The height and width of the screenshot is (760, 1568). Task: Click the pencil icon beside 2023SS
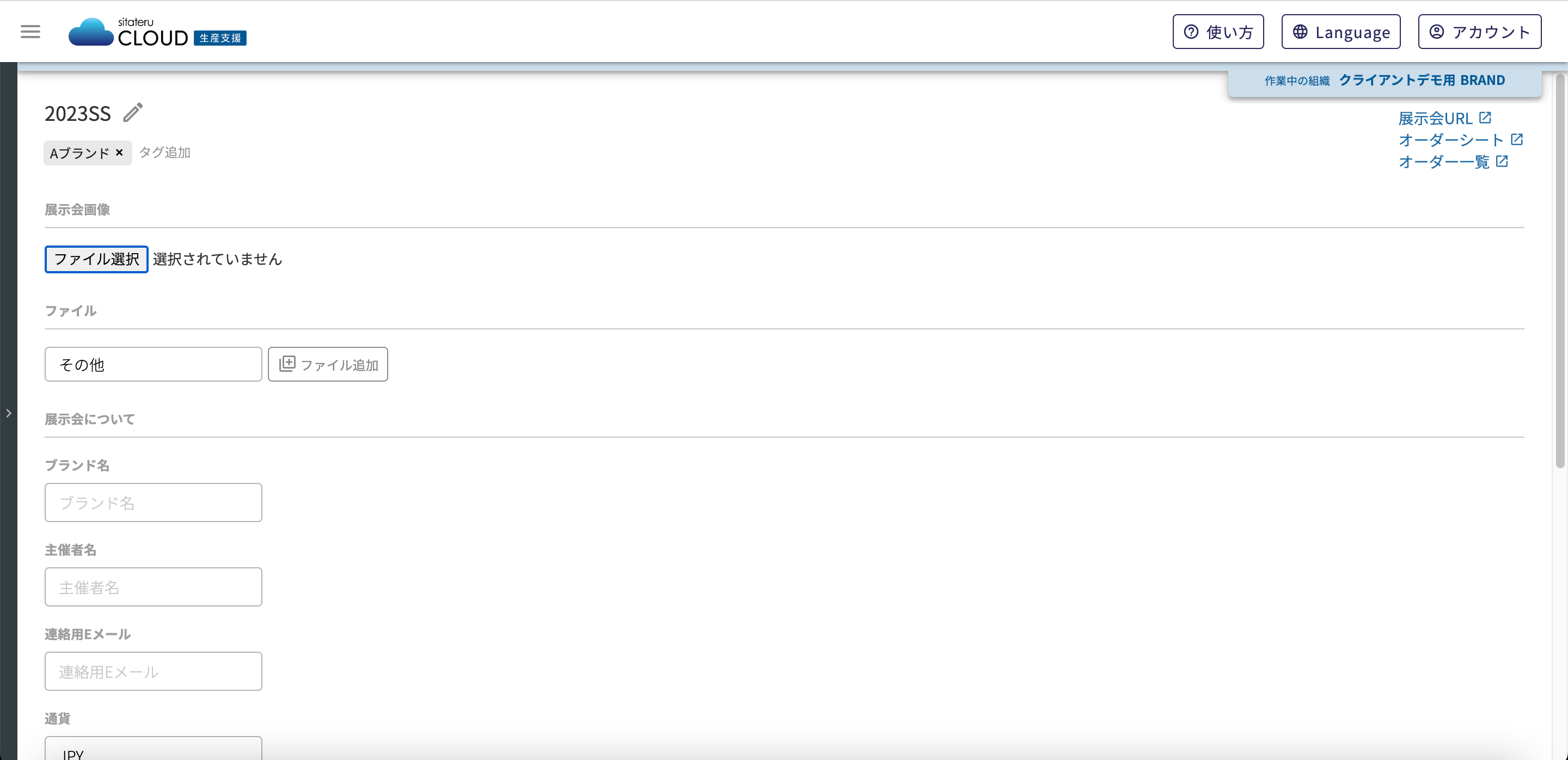(133, 113)
